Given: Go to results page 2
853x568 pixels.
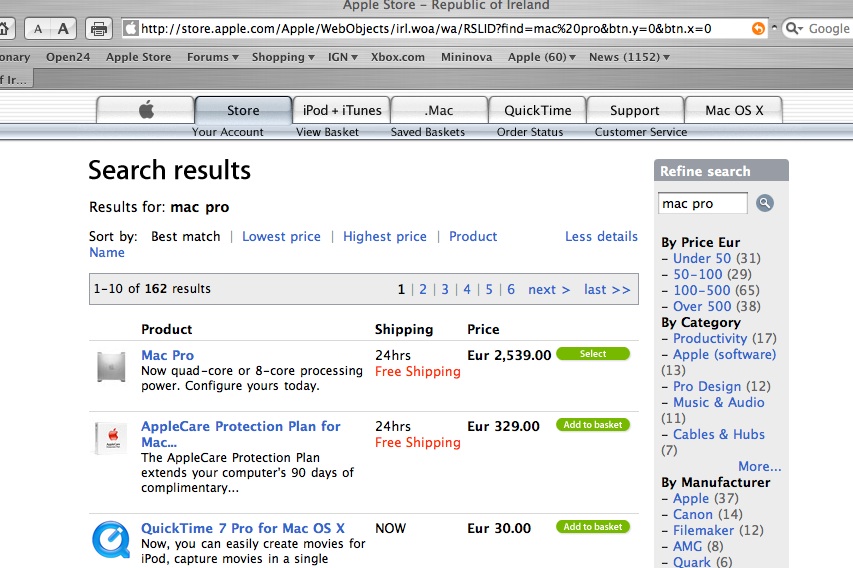Looking at the screenshot, I should click(x=423, y=289).
